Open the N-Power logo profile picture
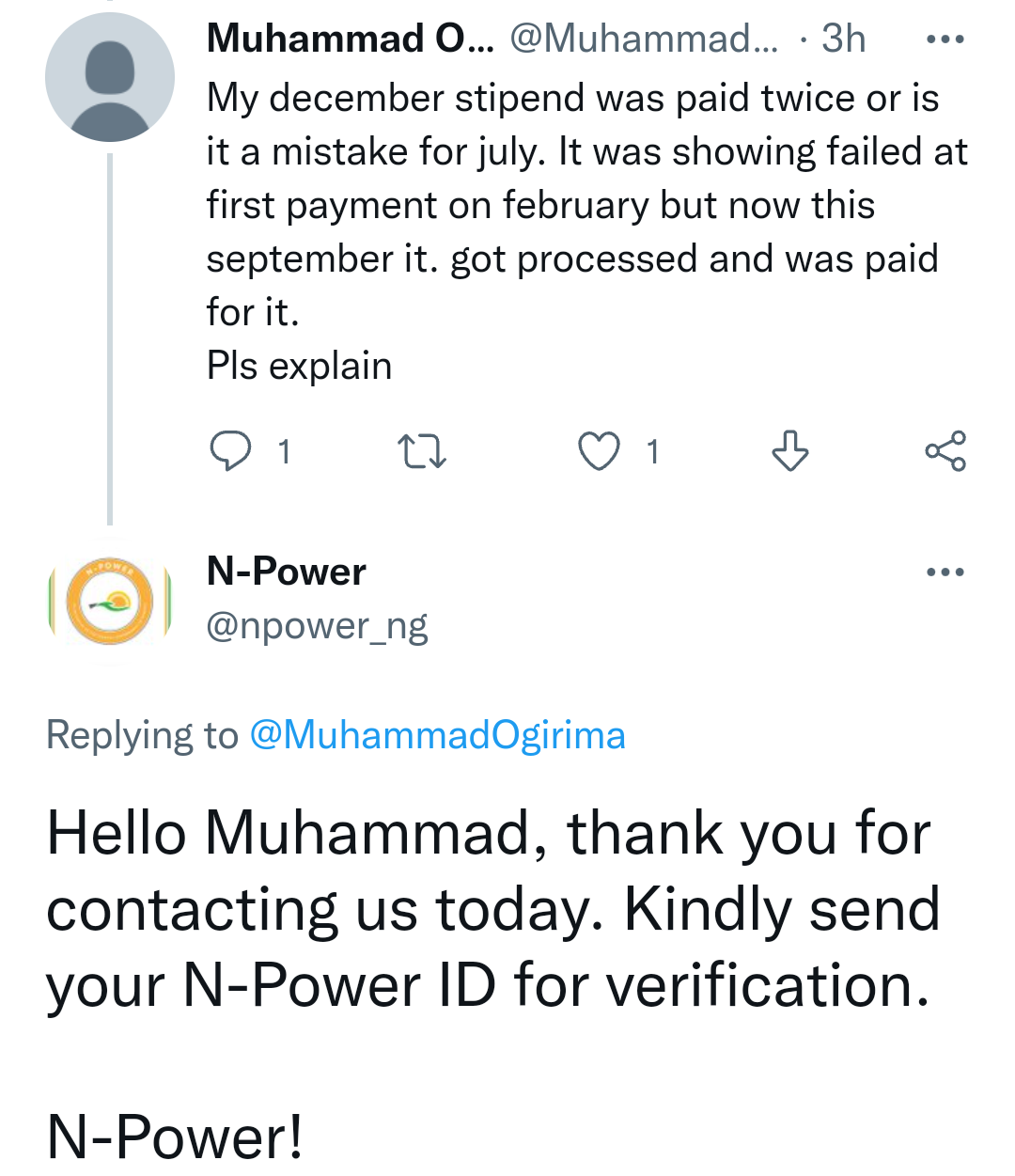Viewport: 1015px width, 1176px height. [110, 603]
